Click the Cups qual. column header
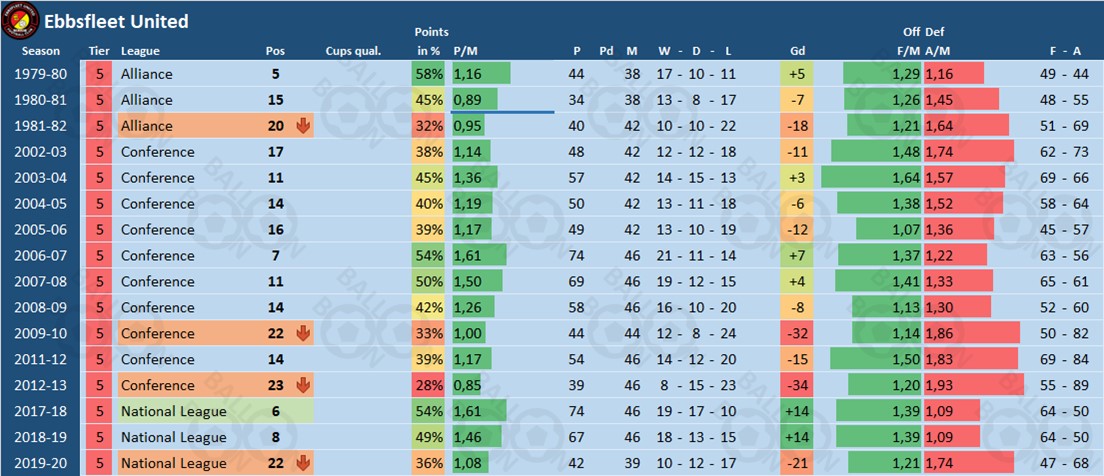1104x476 pixels. pos(354,51)
